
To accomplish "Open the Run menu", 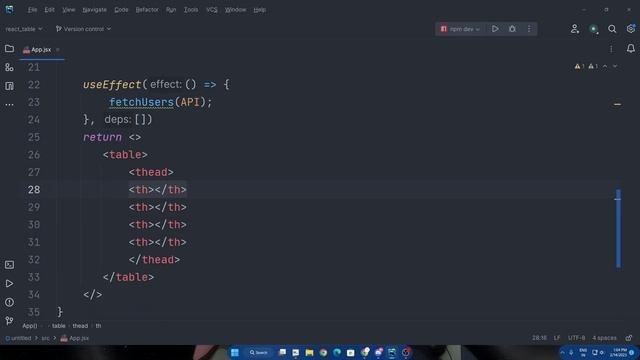I will coord(171,9).
